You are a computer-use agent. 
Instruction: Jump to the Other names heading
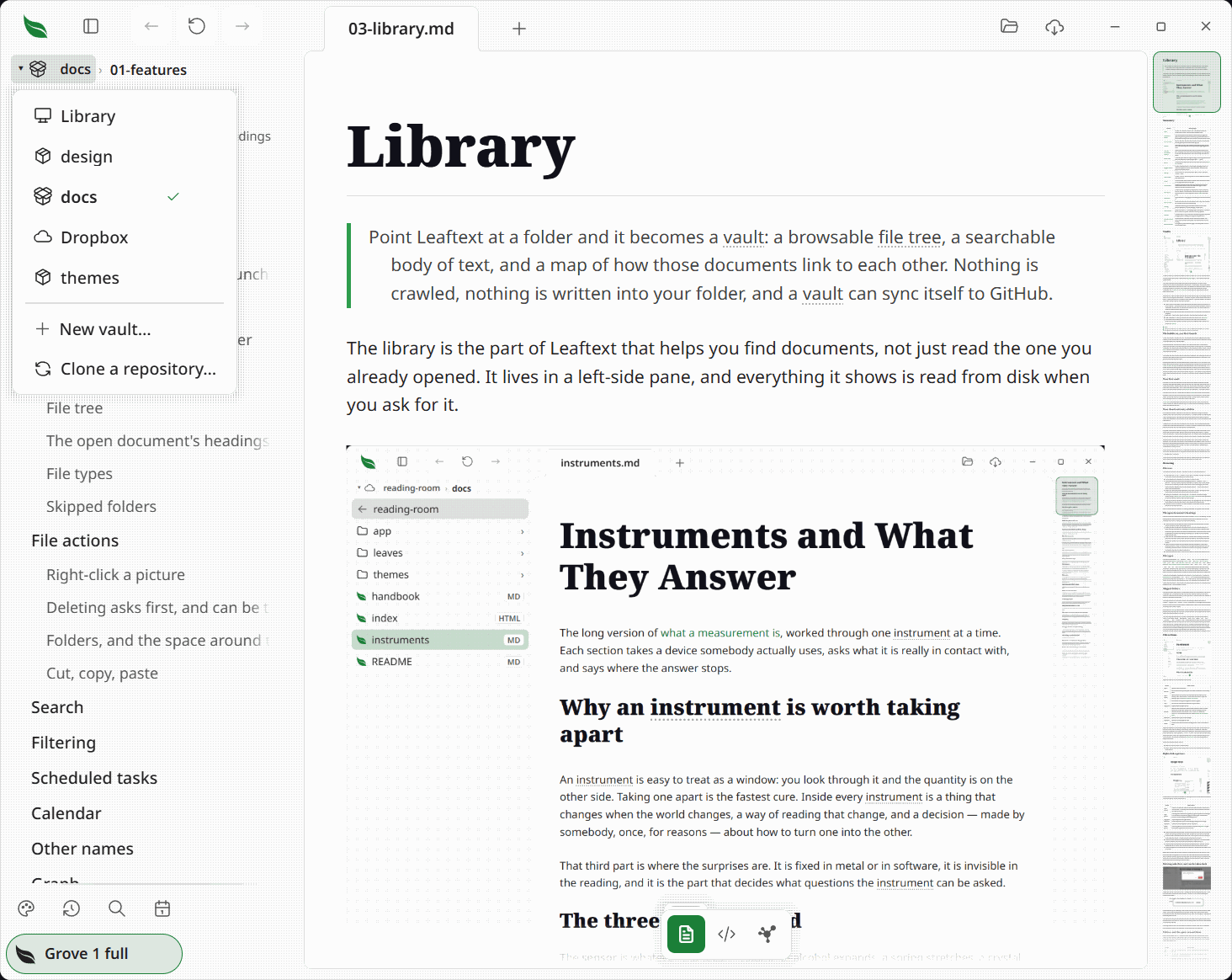(x=82, y=849)
